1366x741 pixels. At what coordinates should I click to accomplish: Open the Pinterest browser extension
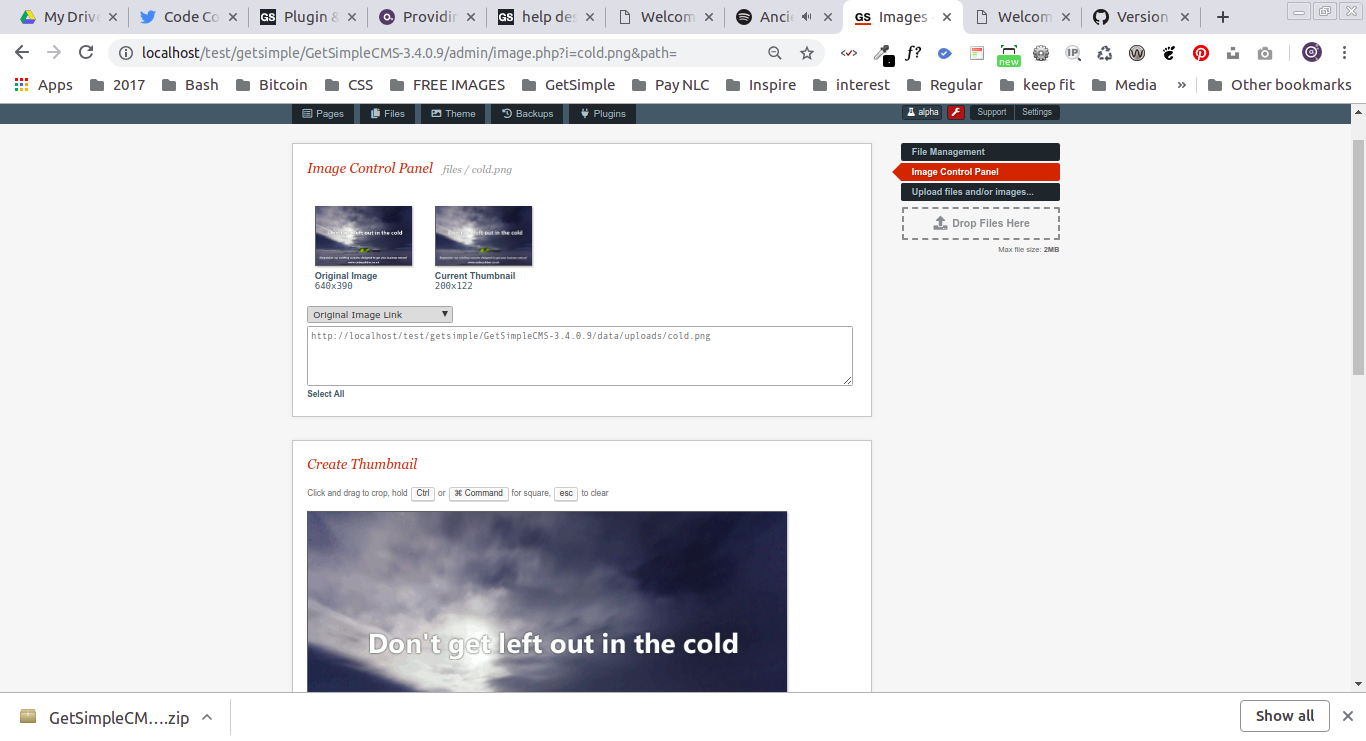click(x=1201, y=52)
